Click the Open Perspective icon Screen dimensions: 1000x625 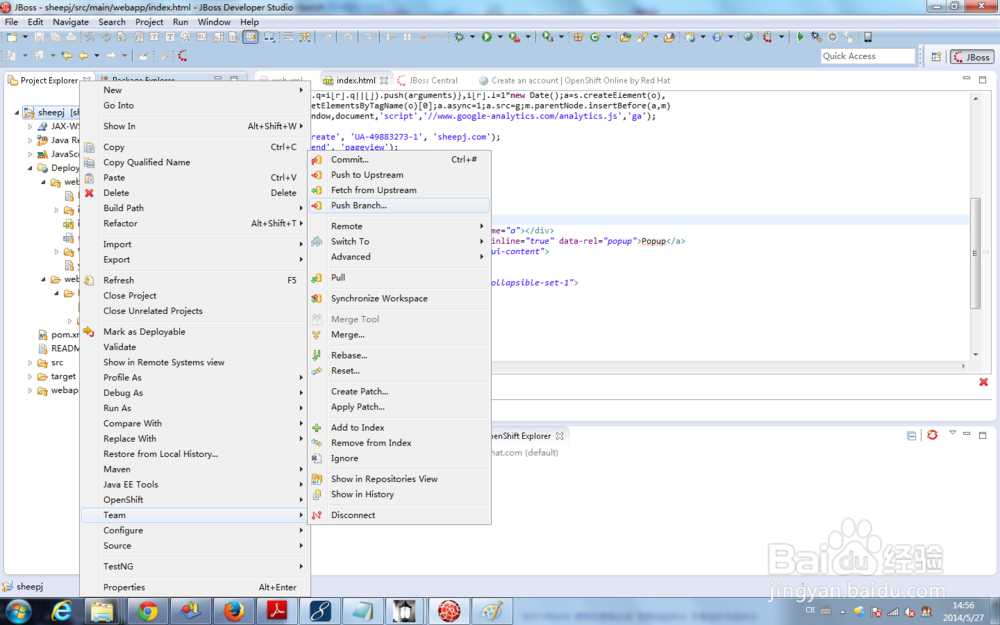pos(936,57)
